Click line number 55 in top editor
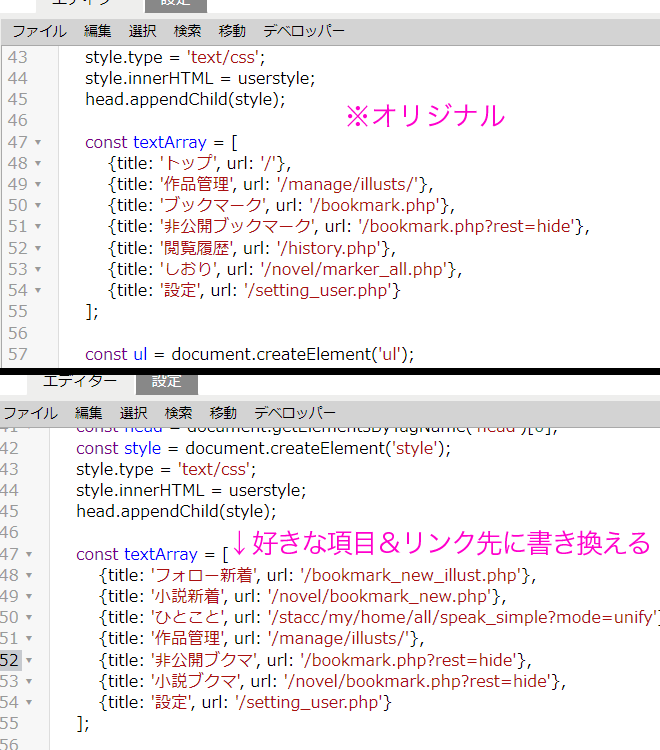Viewport: 660px width, 750px height. tap(18, 312)
